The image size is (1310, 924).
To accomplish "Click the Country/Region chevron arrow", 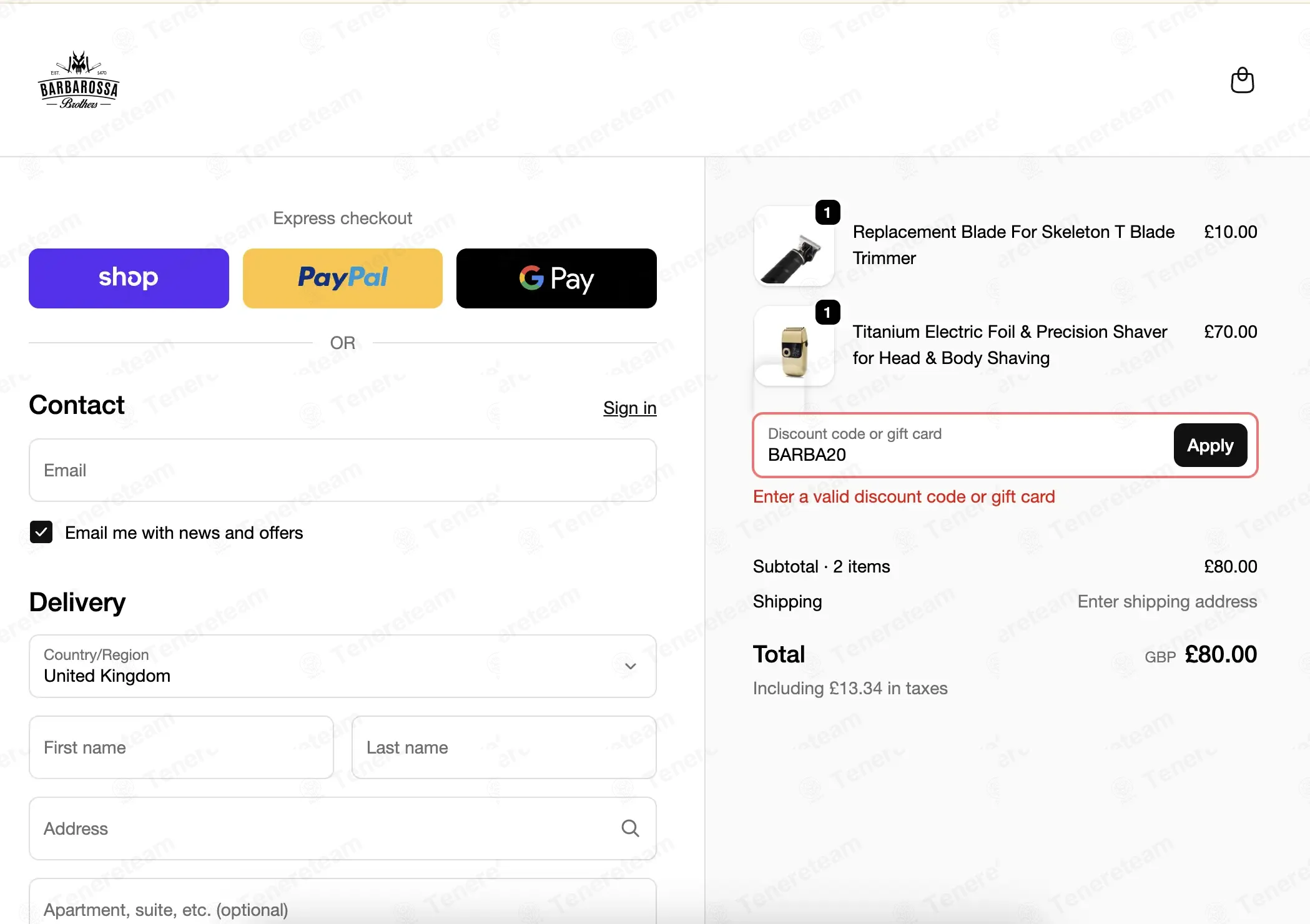I will click(631, 666).
